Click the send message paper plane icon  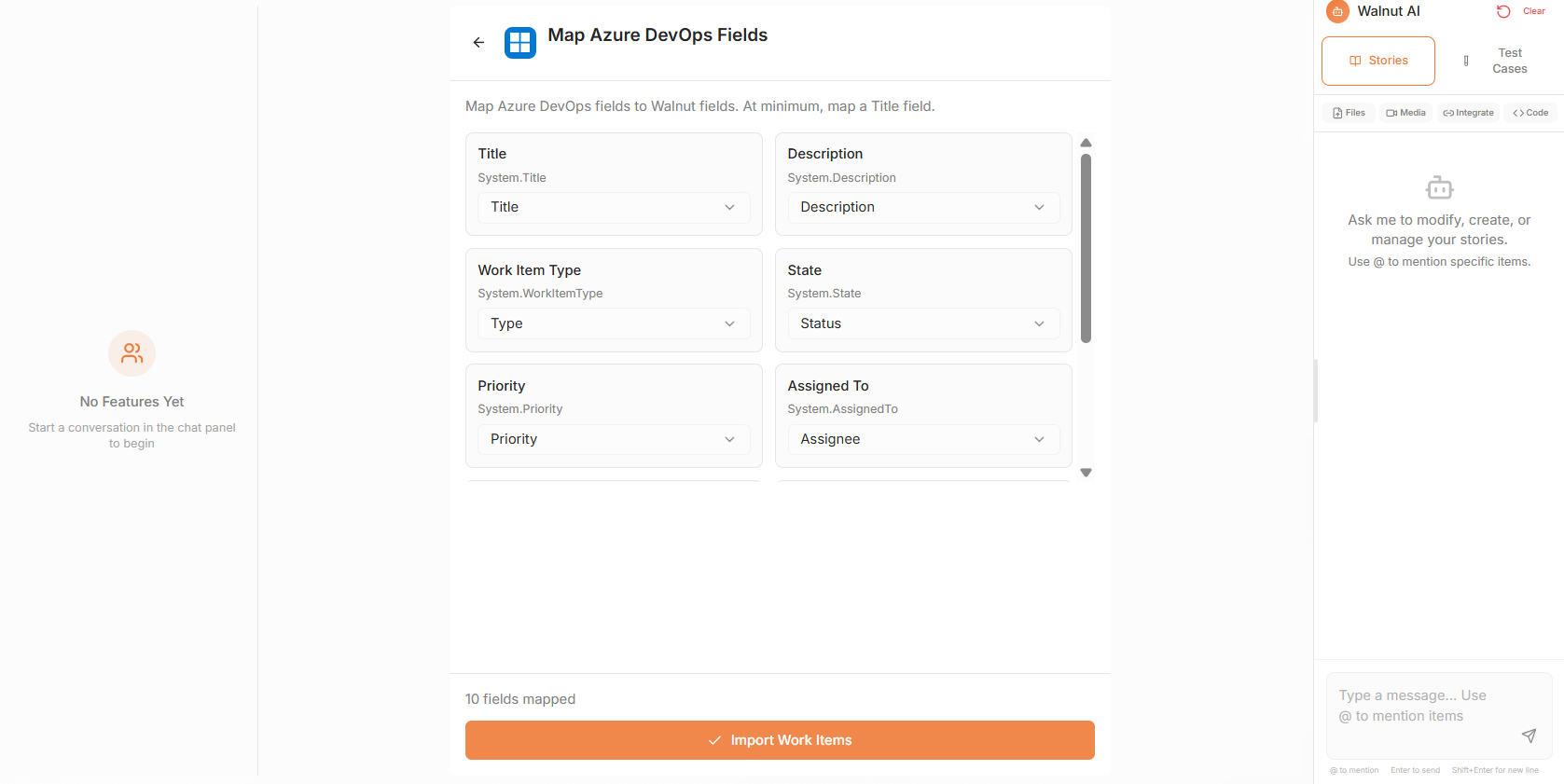pos(1529,736)
